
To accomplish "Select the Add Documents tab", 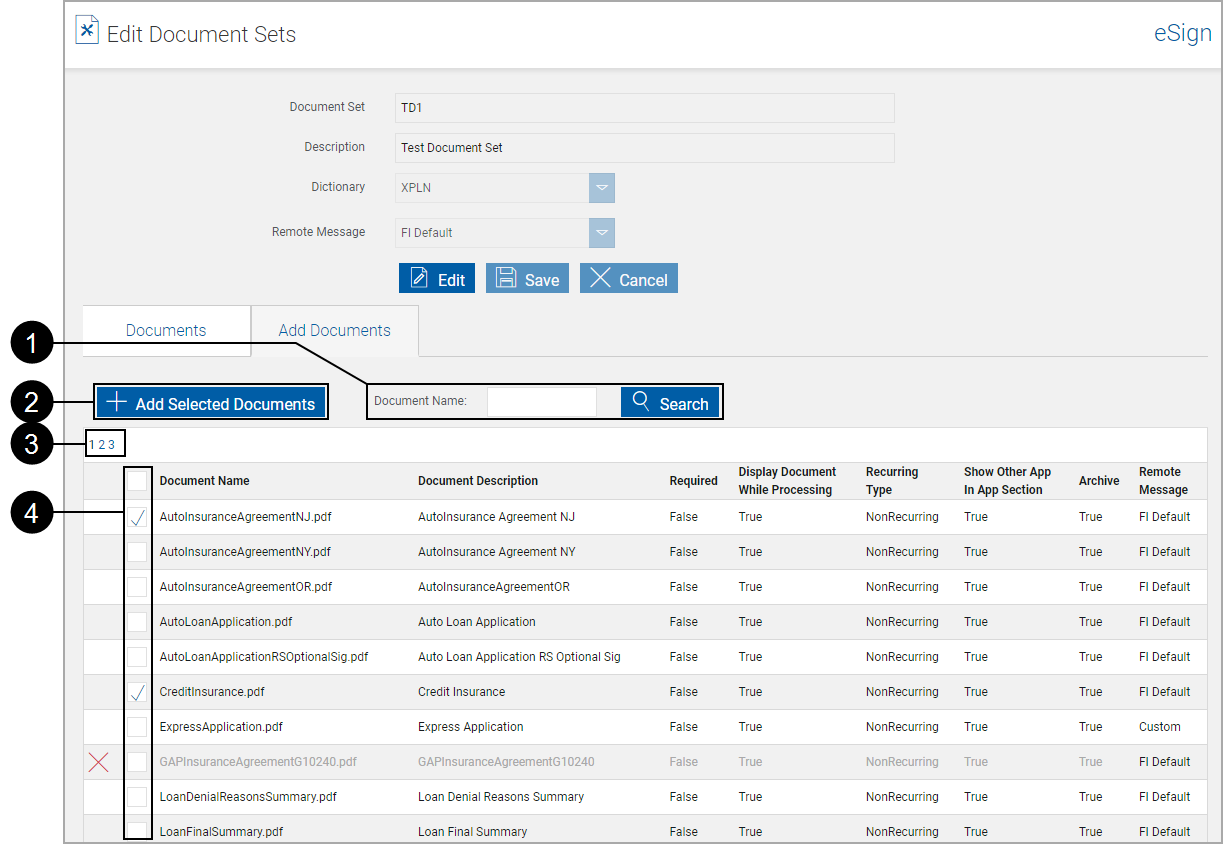I will coord(334,329).
